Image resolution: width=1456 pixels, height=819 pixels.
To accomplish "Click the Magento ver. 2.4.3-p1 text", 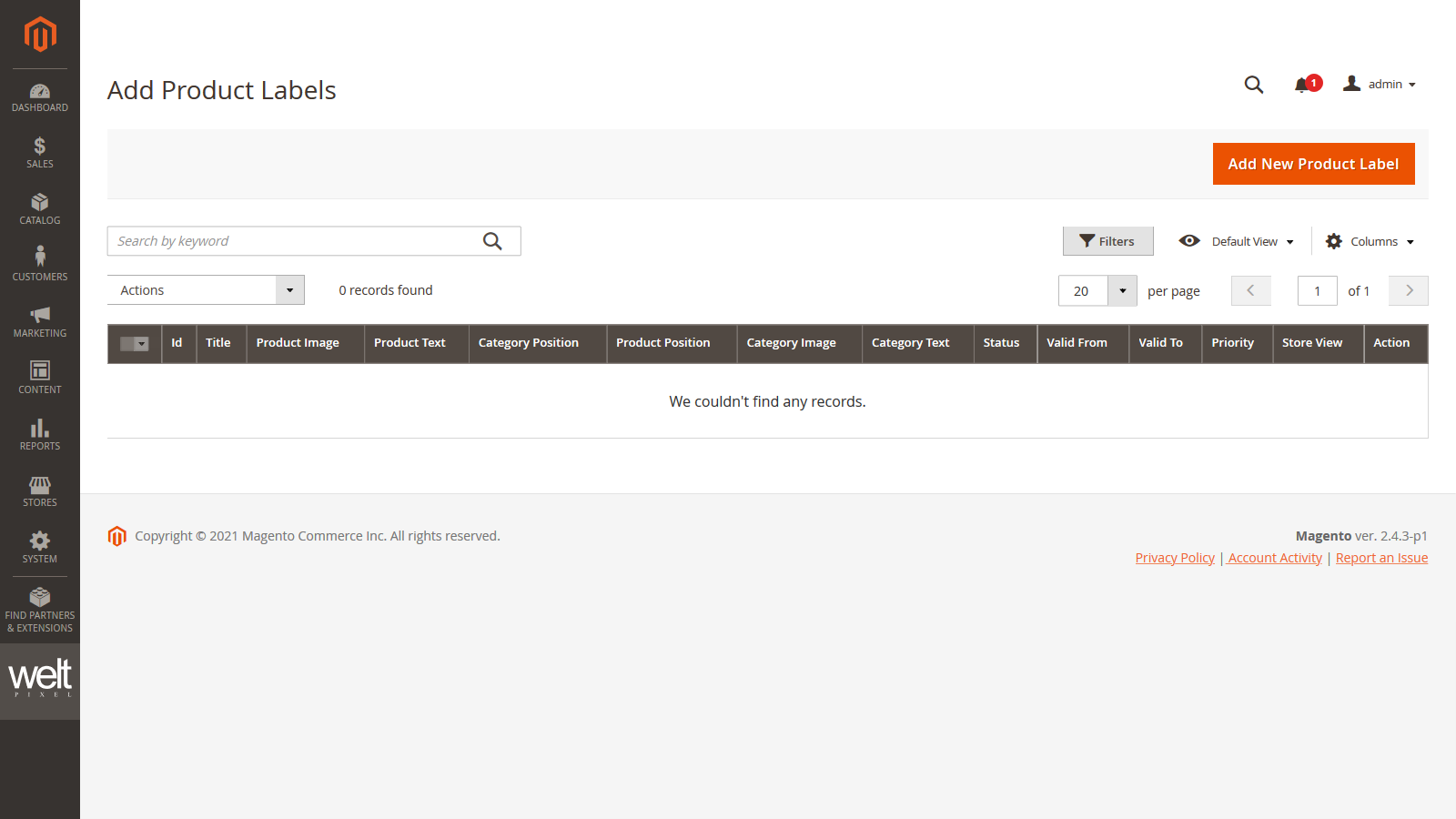I will pos(1361,536).
